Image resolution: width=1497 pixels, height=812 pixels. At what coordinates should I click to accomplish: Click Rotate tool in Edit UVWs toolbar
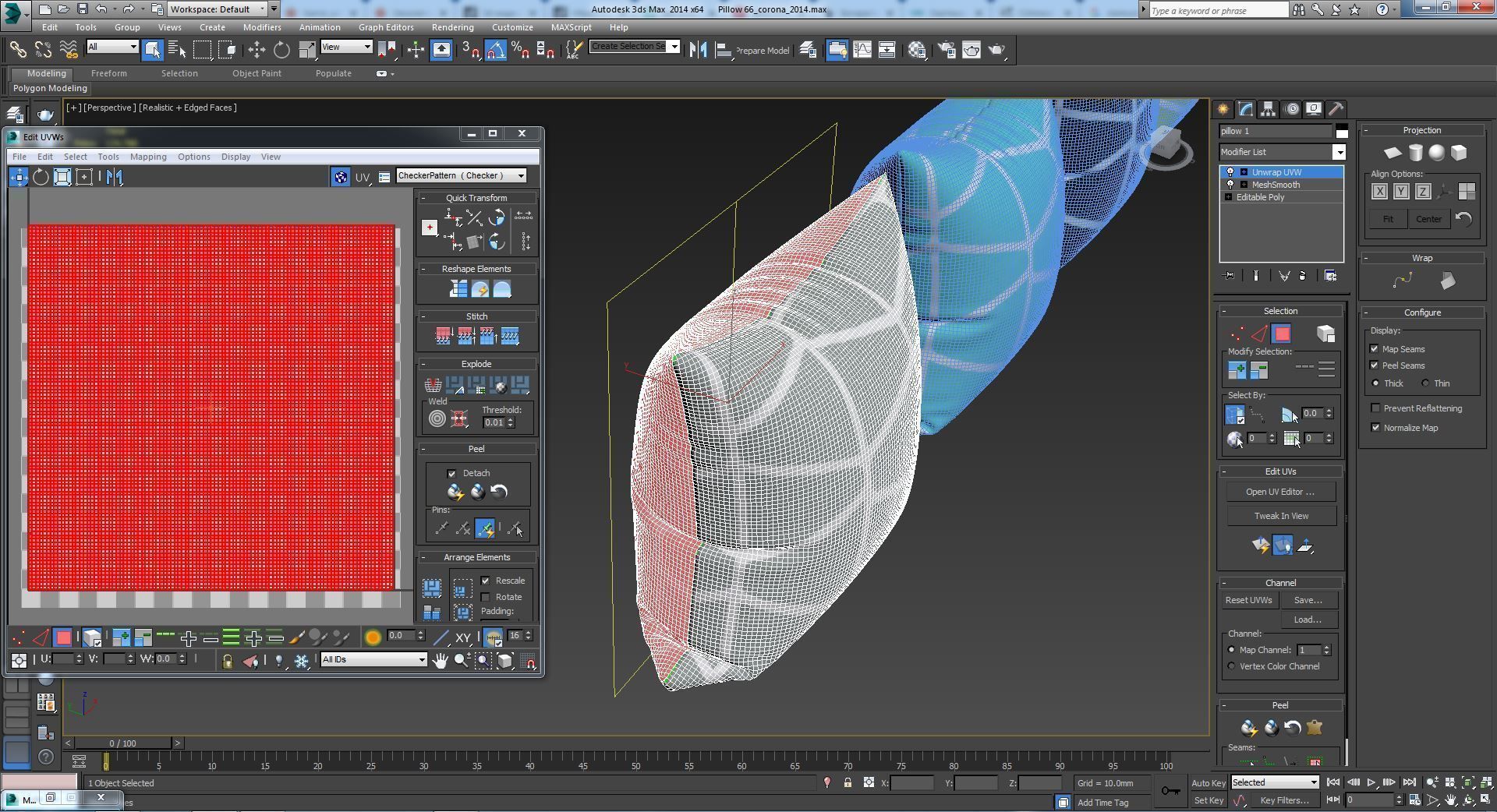(x=41, y=177)
